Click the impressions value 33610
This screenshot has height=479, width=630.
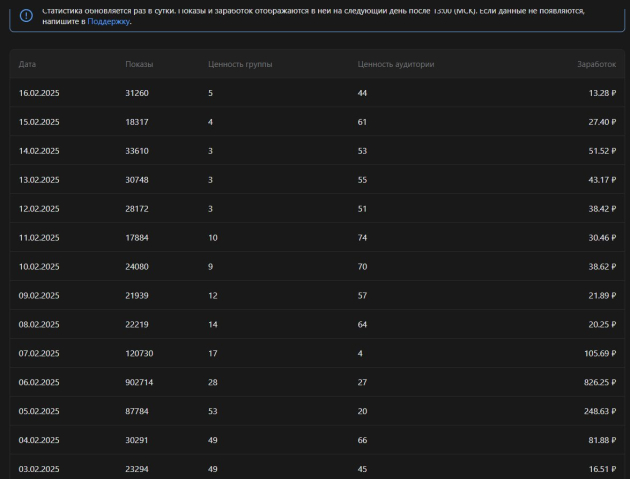click(137, 151)
